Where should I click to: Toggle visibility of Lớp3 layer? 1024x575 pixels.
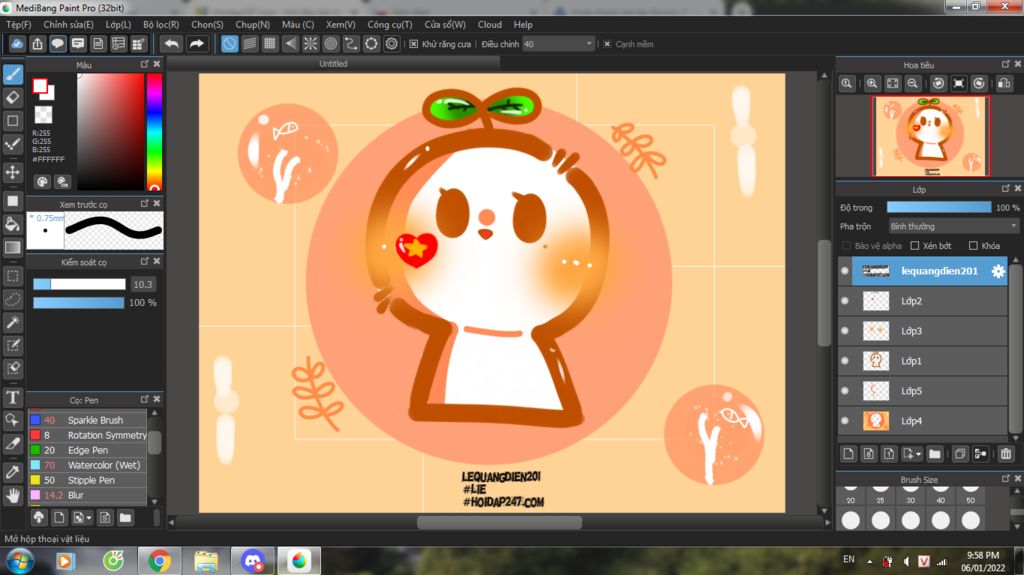tap(845, 331)
